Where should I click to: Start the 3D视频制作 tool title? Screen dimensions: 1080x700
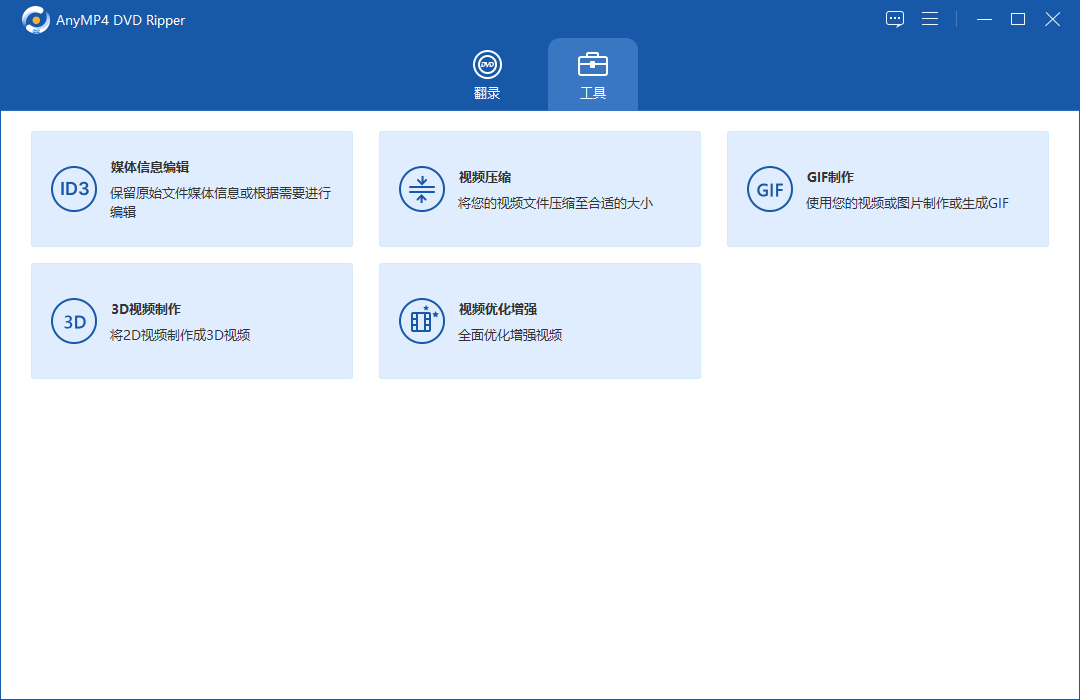click(146, 309)
